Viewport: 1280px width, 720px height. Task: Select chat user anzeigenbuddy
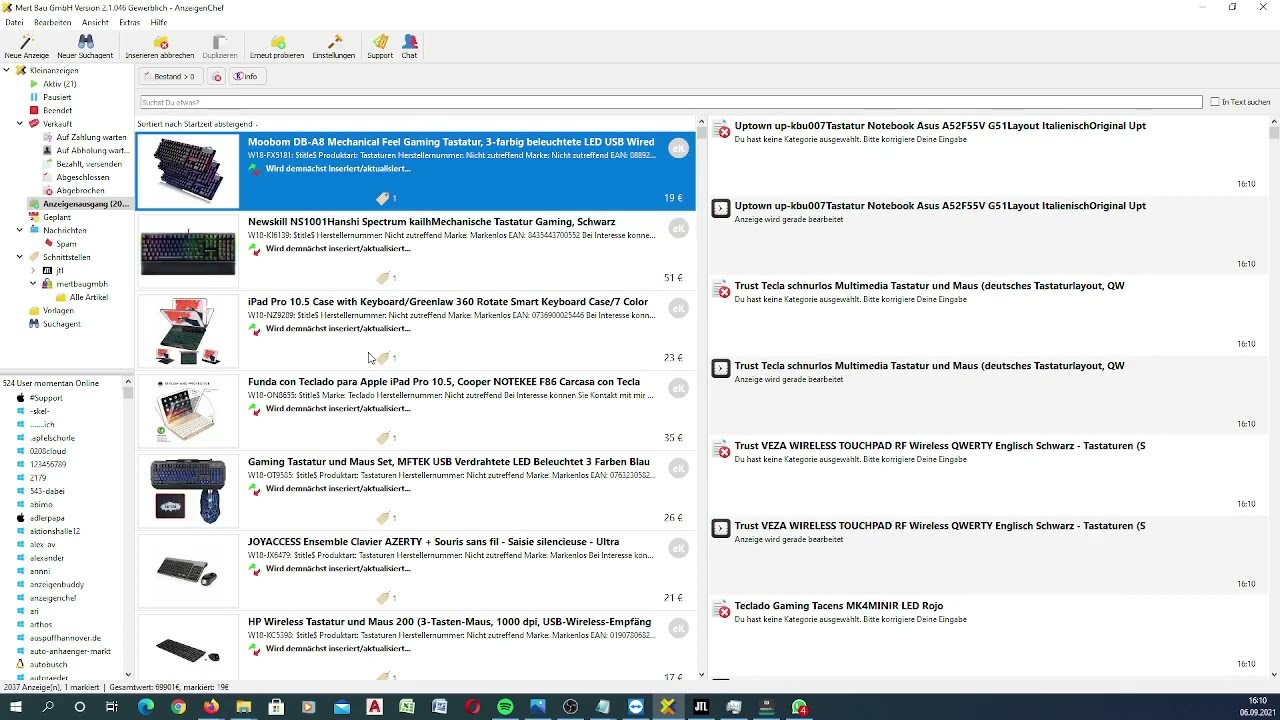[57, 585]
